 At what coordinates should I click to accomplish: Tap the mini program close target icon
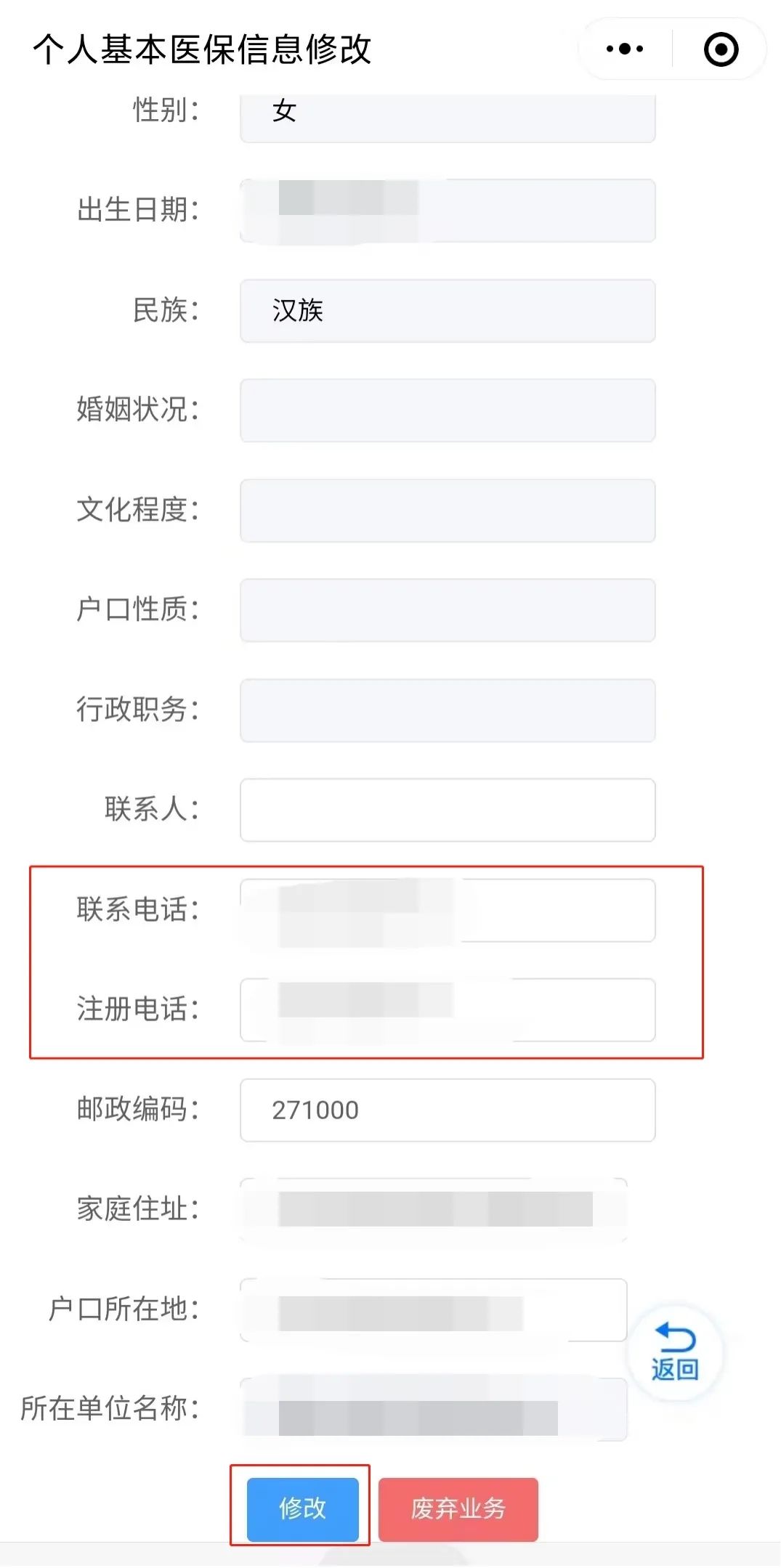coord(721,49)
